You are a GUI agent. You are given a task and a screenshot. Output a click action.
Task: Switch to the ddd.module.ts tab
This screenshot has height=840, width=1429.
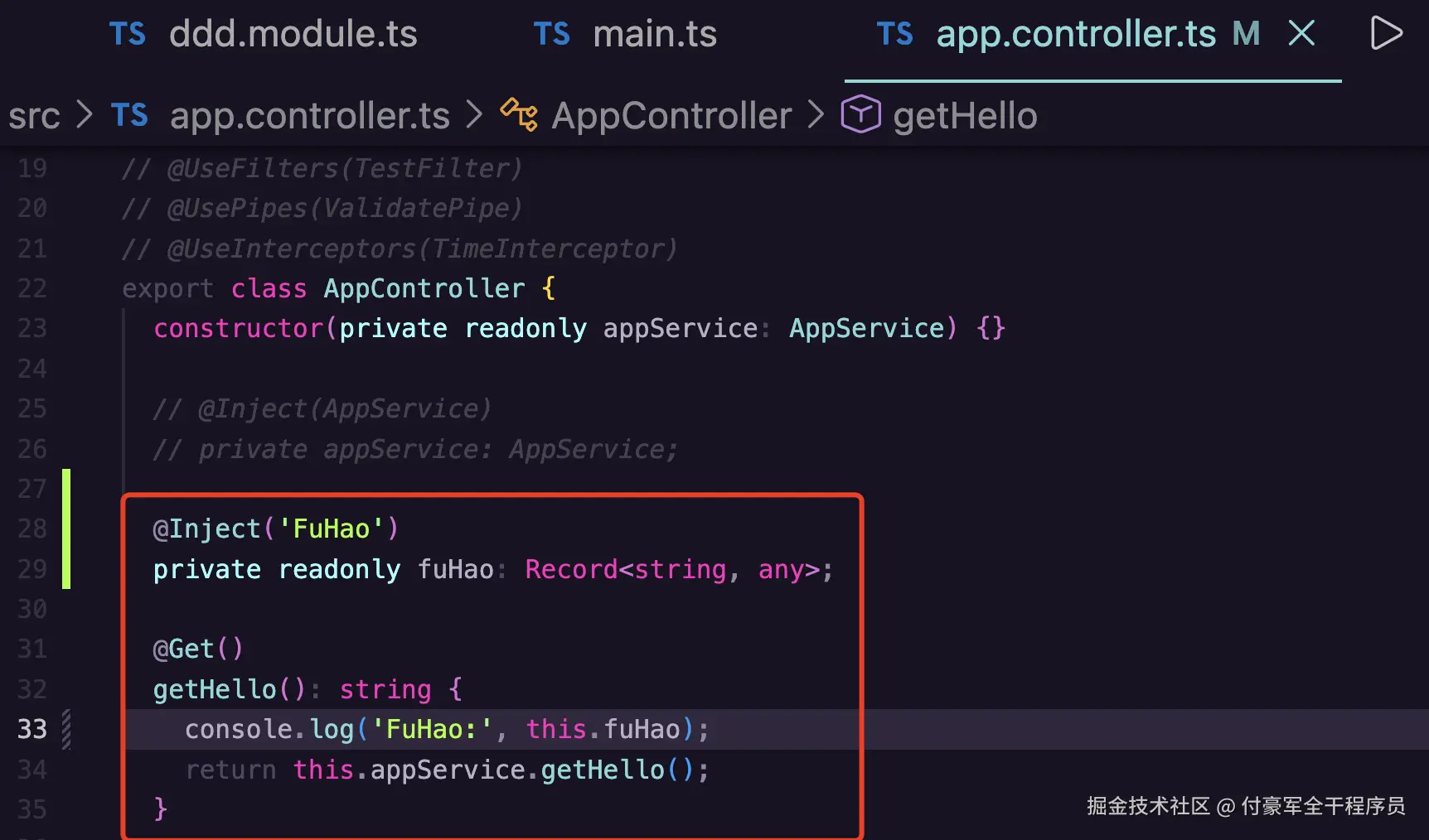click(x=264, y=34)
